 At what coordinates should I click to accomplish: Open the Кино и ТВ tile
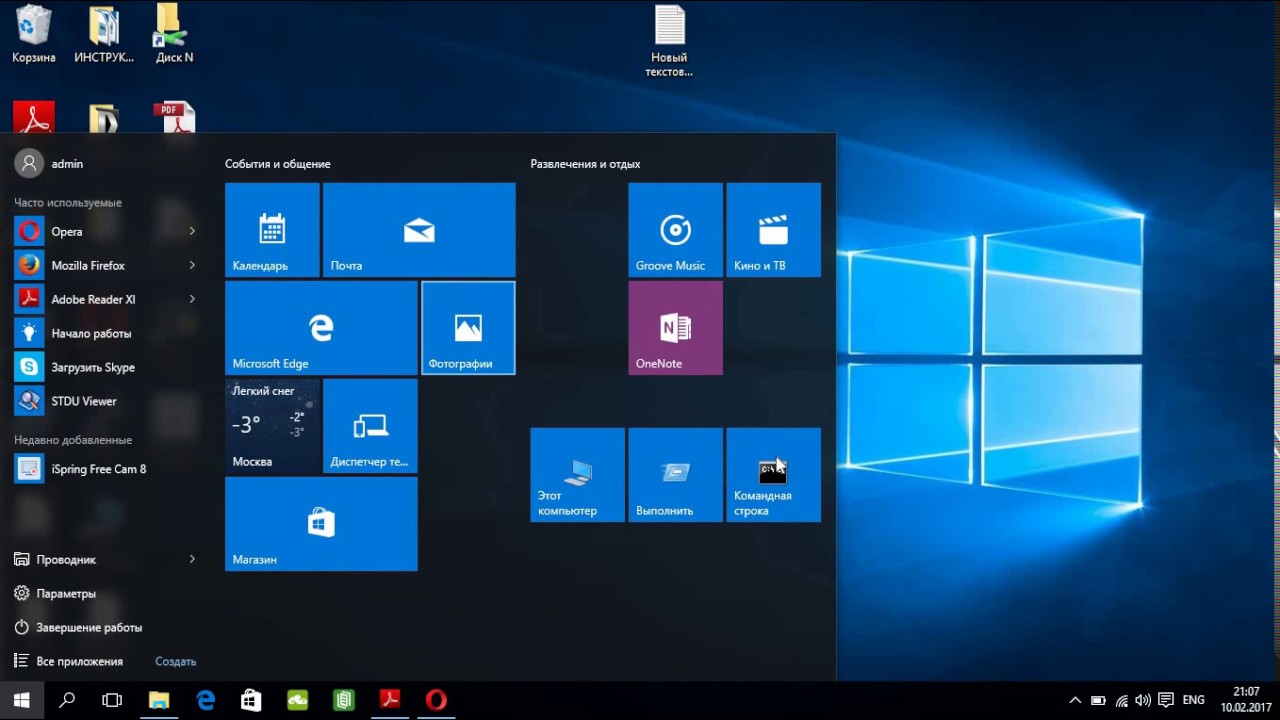point(773,230)
